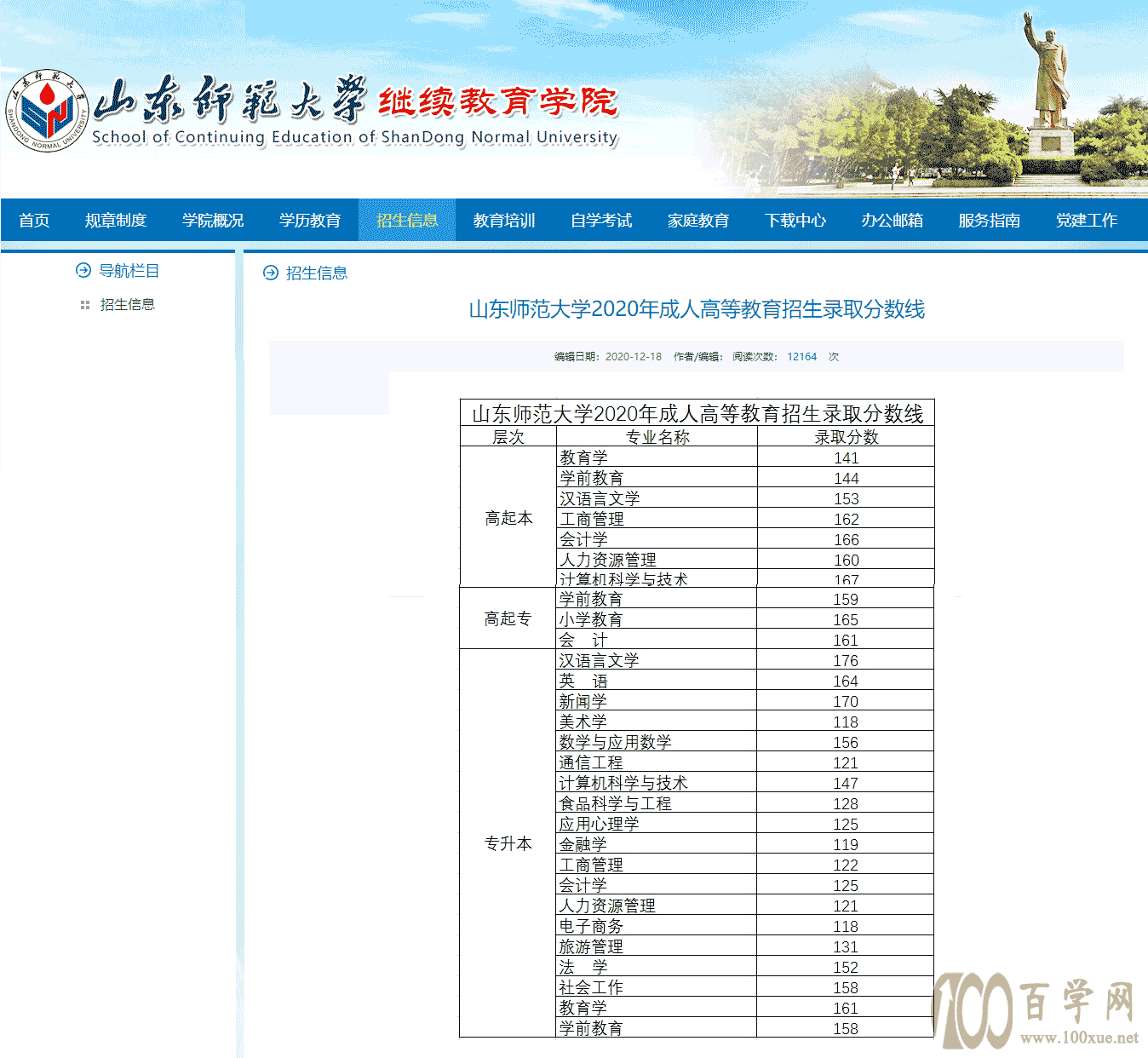Open the 首页 menu item
The image size is (1148, 1058).
click(34, 220)
